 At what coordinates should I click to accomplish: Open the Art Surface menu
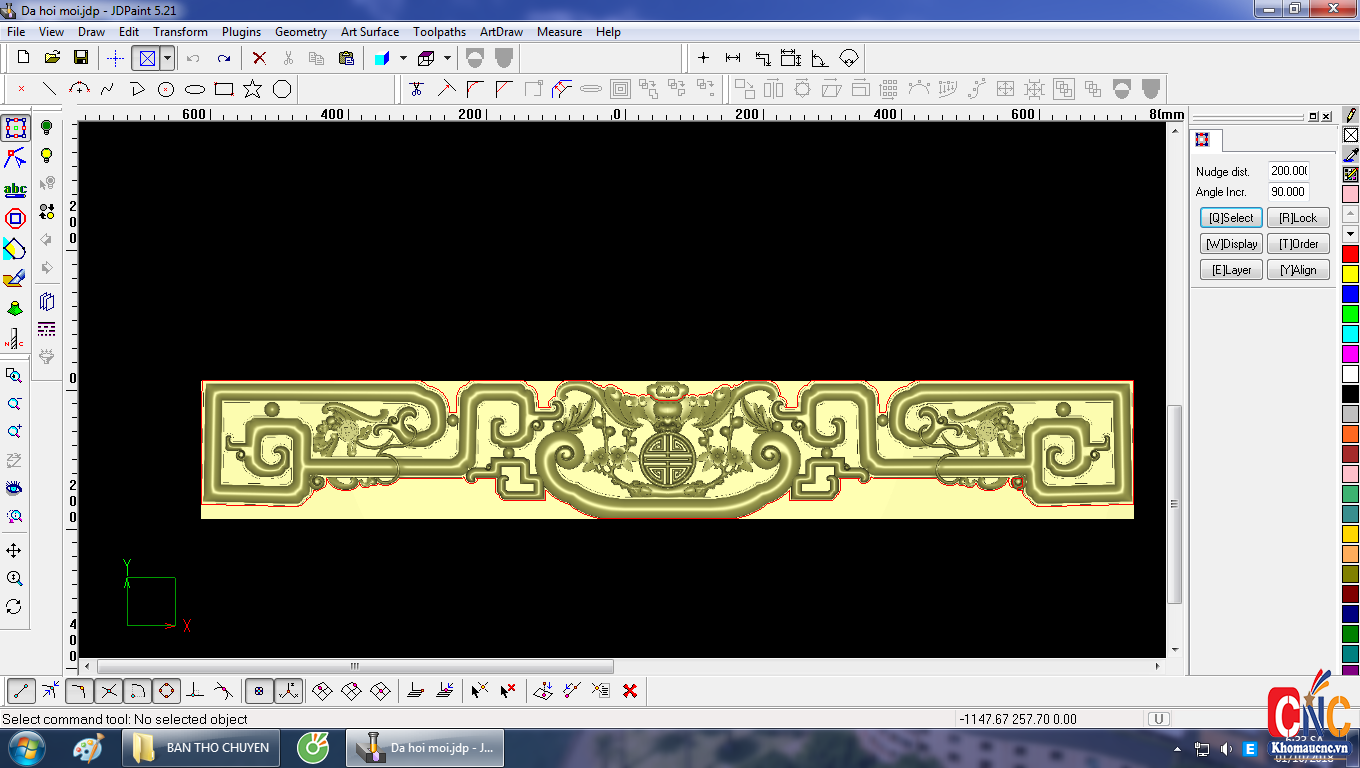(x=369, y=32)
